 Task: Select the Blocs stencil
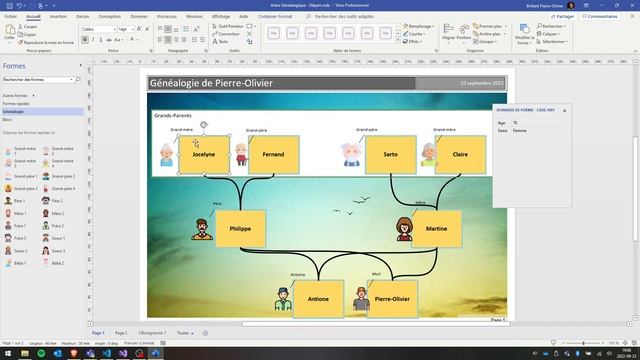pos(7,120)
